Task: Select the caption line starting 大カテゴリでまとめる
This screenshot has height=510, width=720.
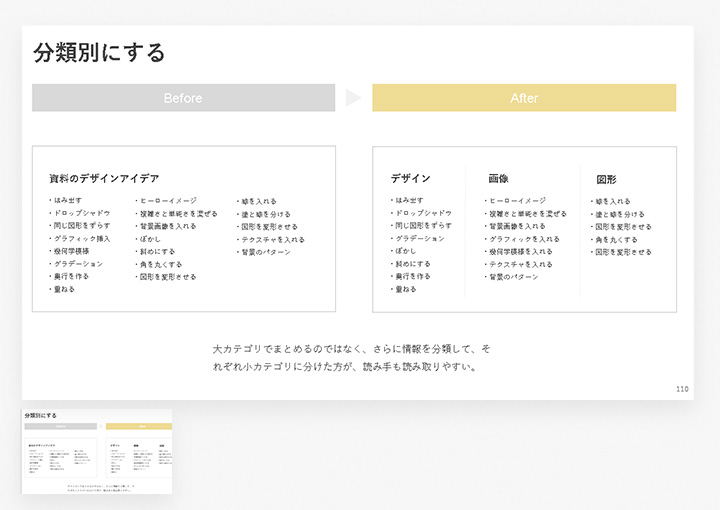Action: tap(351, 349)
